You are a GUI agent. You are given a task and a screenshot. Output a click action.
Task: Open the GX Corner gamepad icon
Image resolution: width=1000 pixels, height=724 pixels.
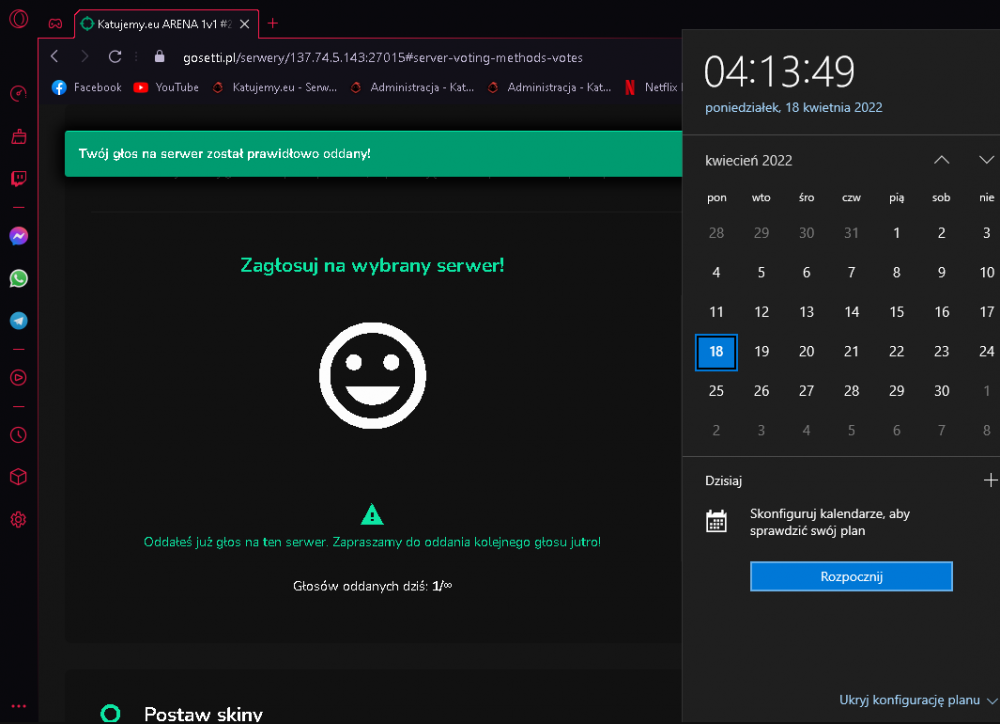(x=55, y=24)
